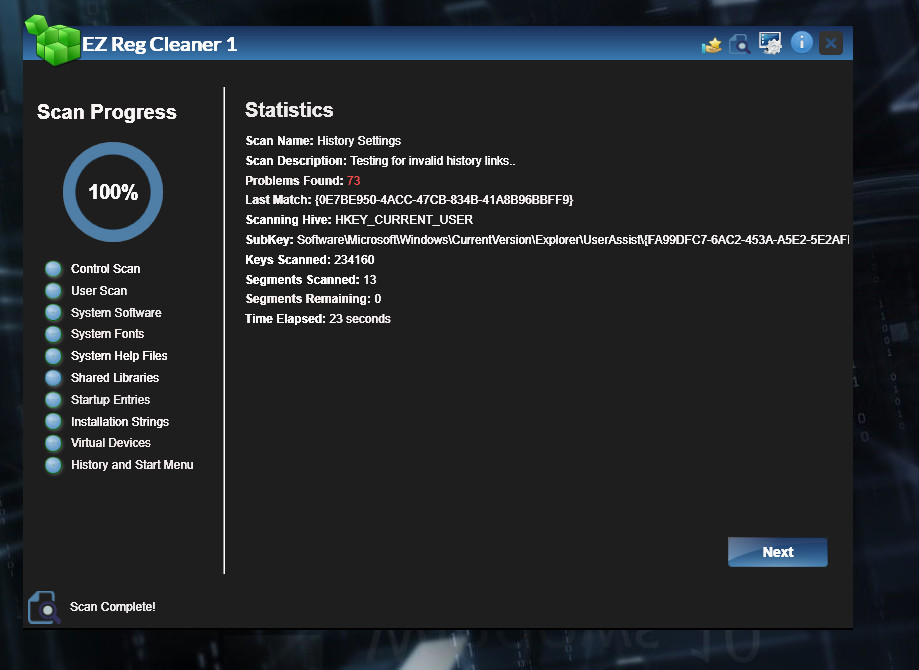Select the Virtual Devices label
Screen dimensions: 919x670
(x=111, y=443)
